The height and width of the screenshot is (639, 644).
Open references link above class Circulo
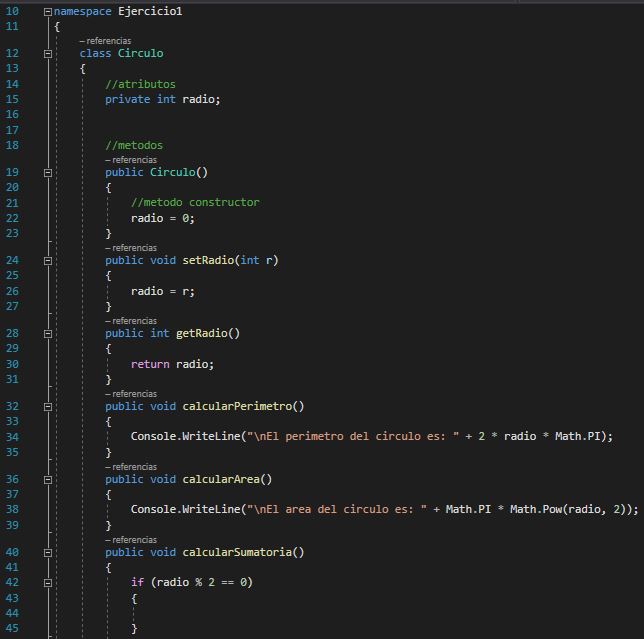pos(106,41)
